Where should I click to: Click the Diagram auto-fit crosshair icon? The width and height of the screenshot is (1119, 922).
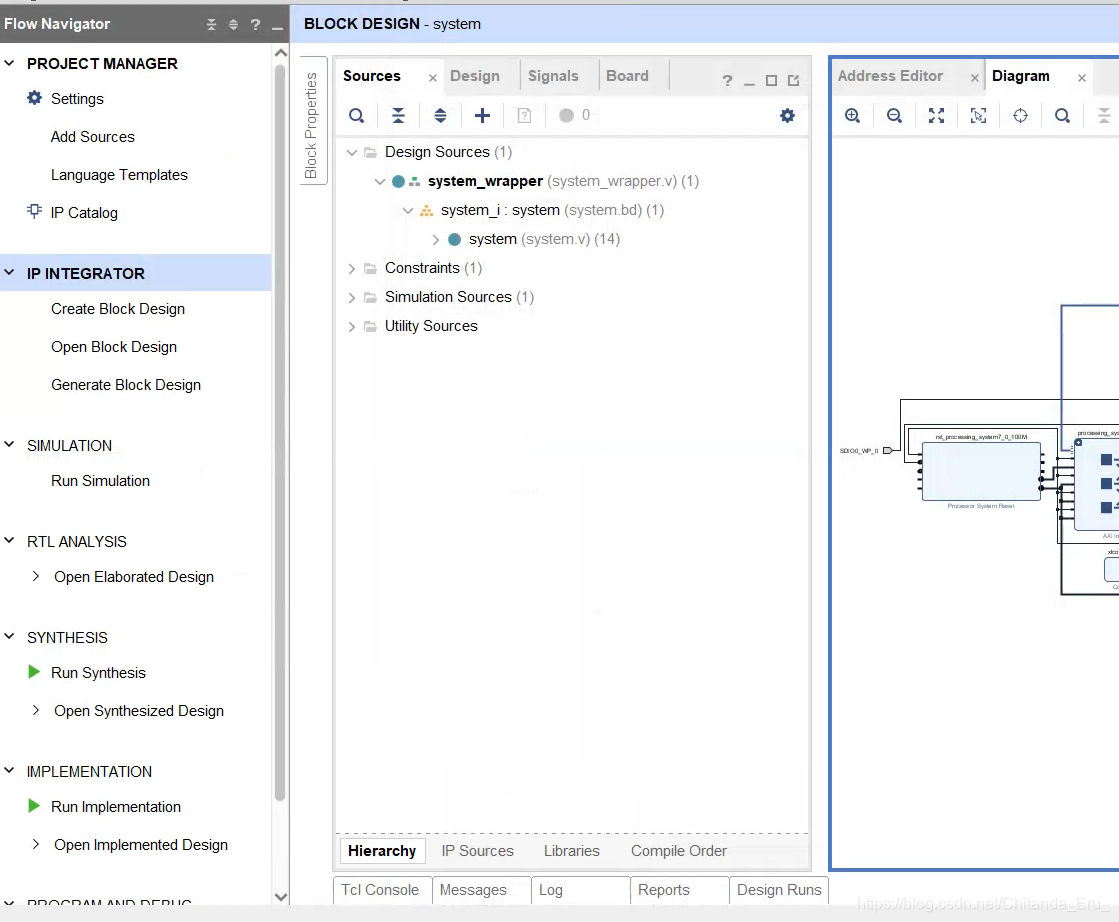tap(1021, 116)
